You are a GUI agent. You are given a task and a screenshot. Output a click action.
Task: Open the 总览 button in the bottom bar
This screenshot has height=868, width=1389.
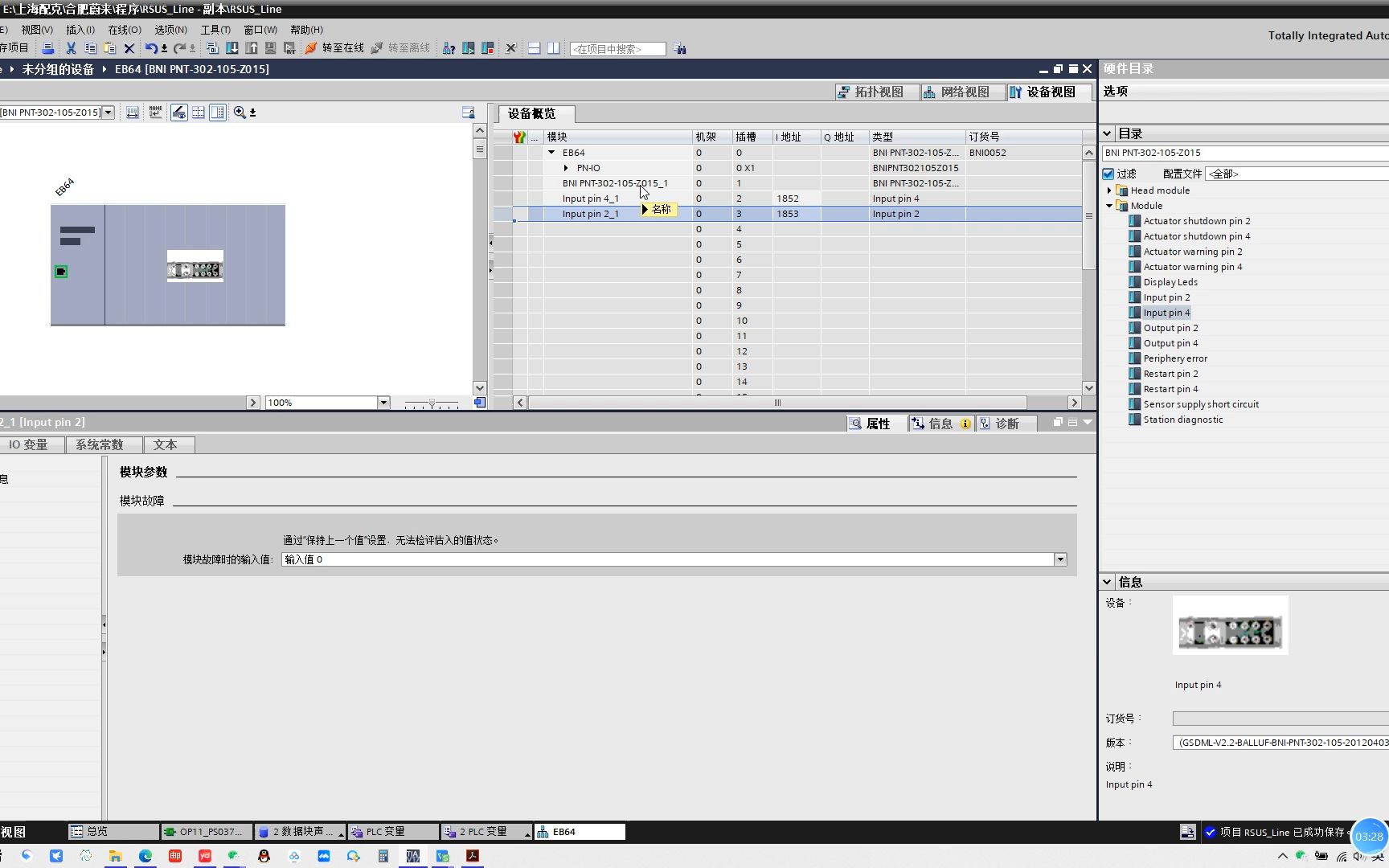[113, 832]
